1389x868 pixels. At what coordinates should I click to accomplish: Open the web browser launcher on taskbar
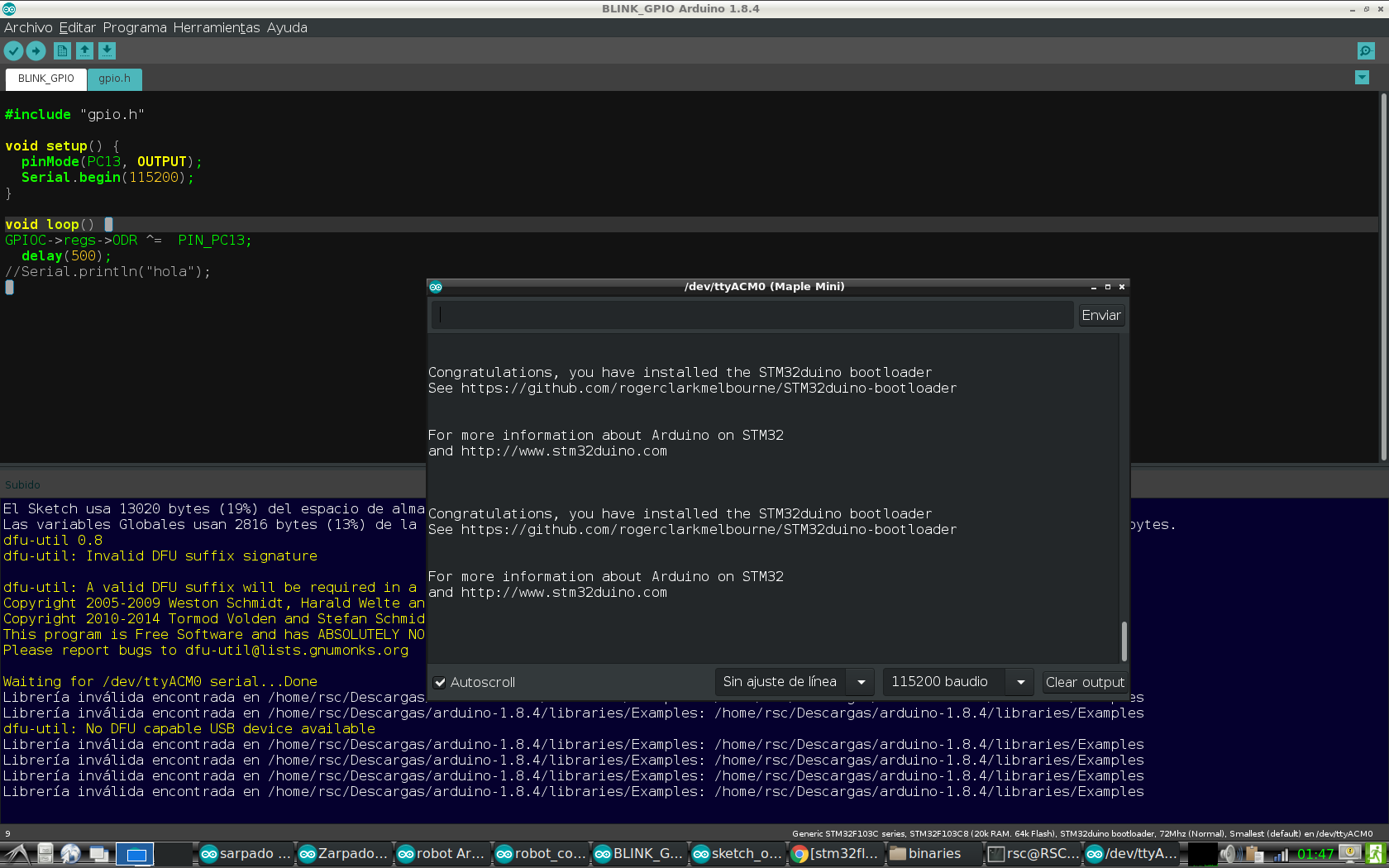(x=71, y=854)
